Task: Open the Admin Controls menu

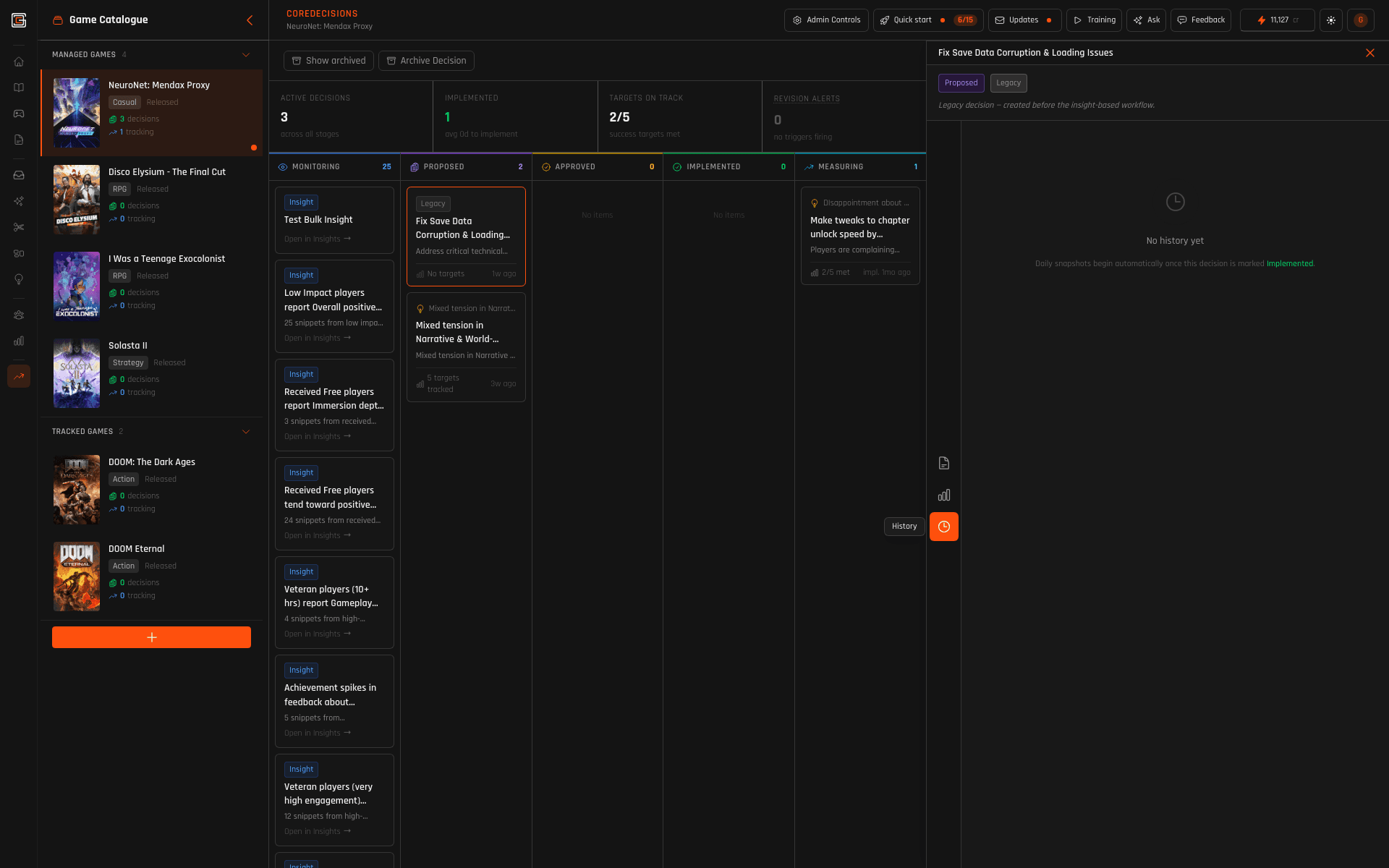Action: 826,20
